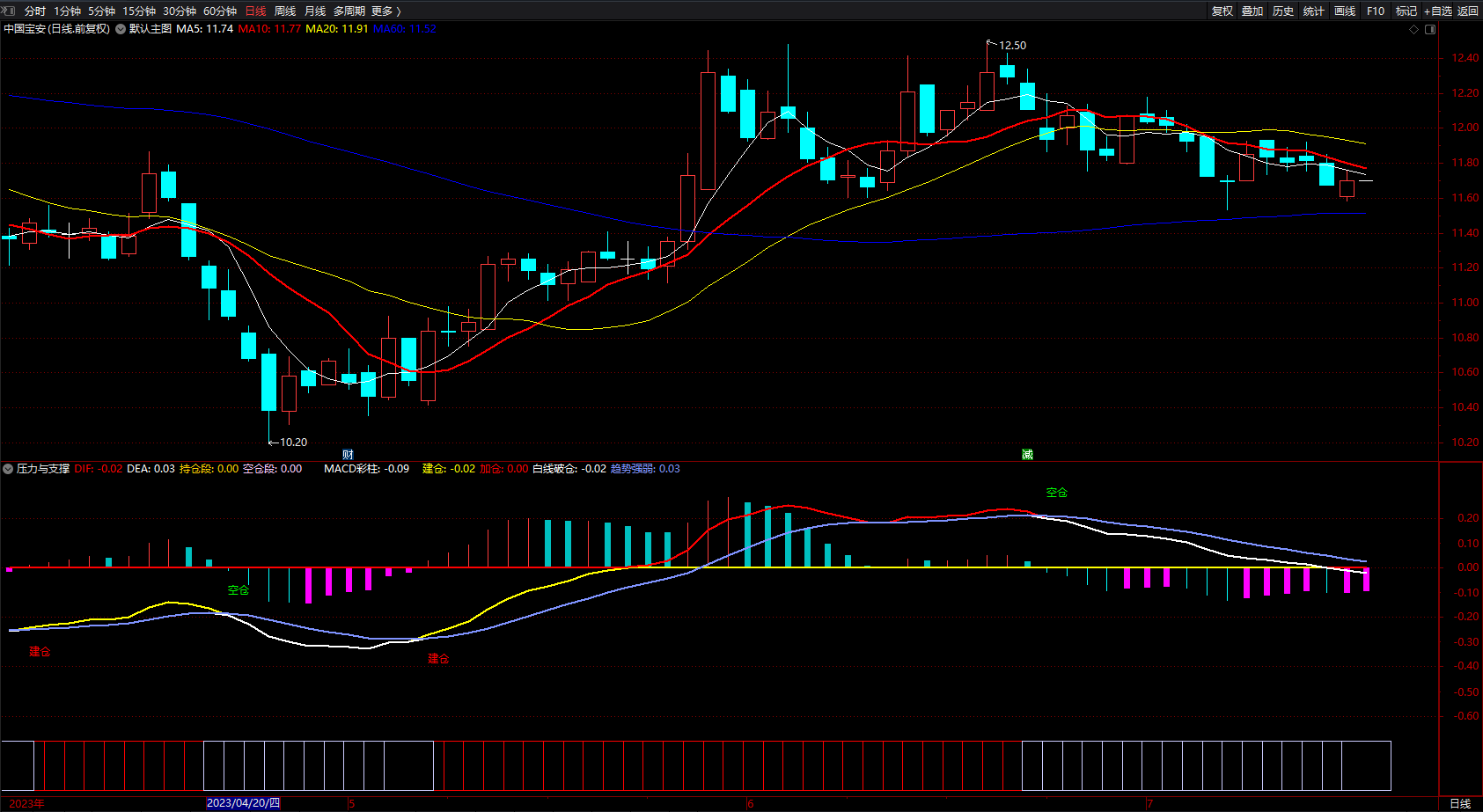Image resolution: width=1483 pixels, height=812 pixels.
Task: Select the 15分钟 period tab
Action: (139, 11)
